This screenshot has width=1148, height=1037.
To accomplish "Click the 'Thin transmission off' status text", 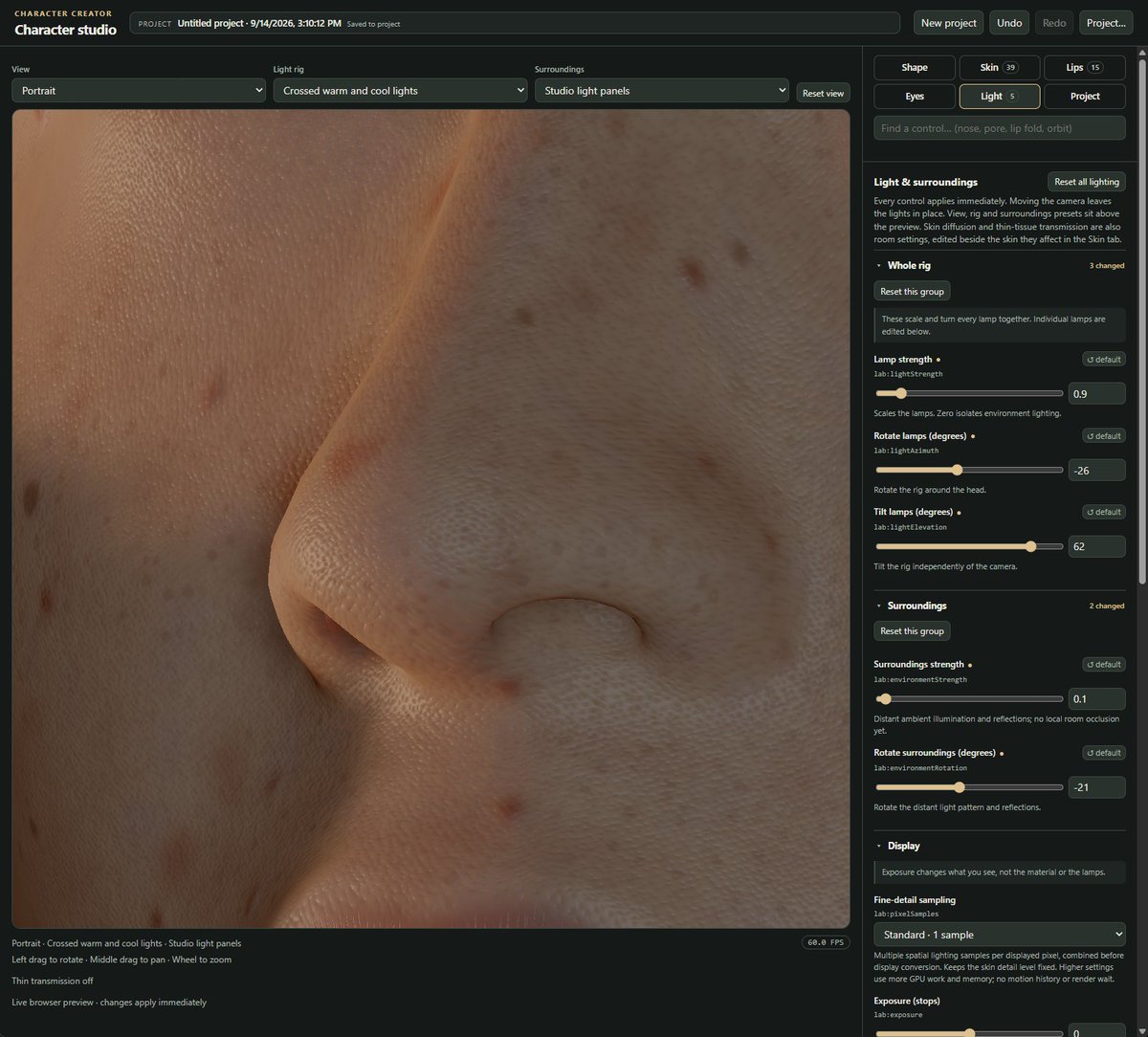I will tap(53, 981).
